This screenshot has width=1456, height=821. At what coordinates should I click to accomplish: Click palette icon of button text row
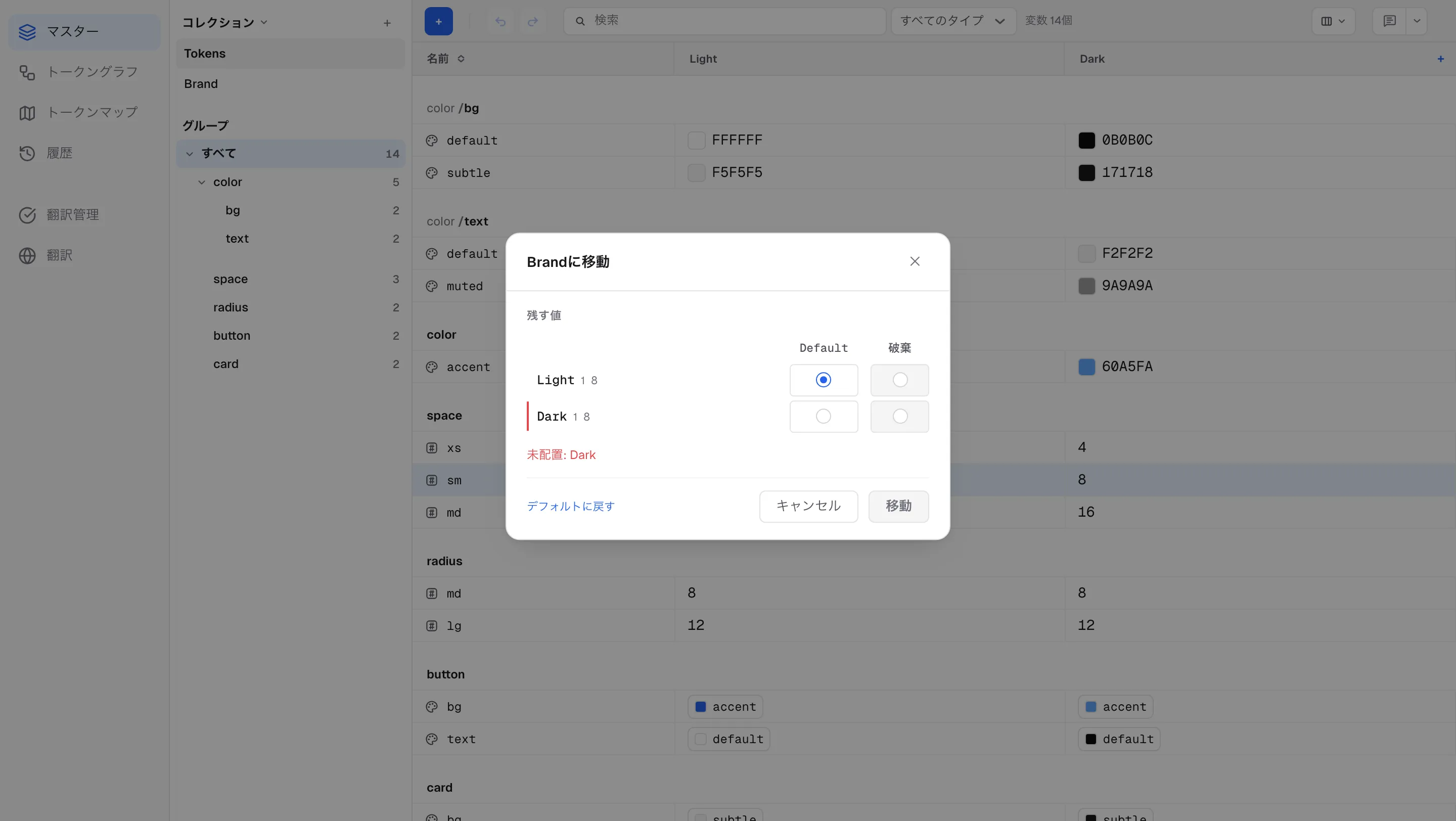[432, 739]
